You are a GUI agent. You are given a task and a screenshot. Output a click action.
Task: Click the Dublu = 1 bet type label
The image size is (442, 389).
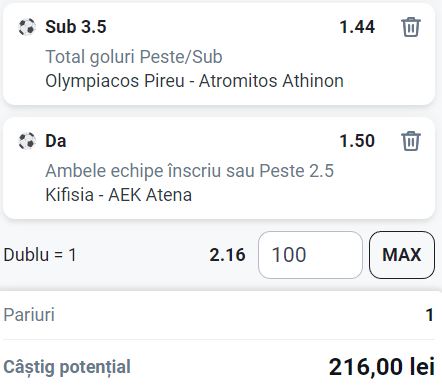click(x=40, y=255)
